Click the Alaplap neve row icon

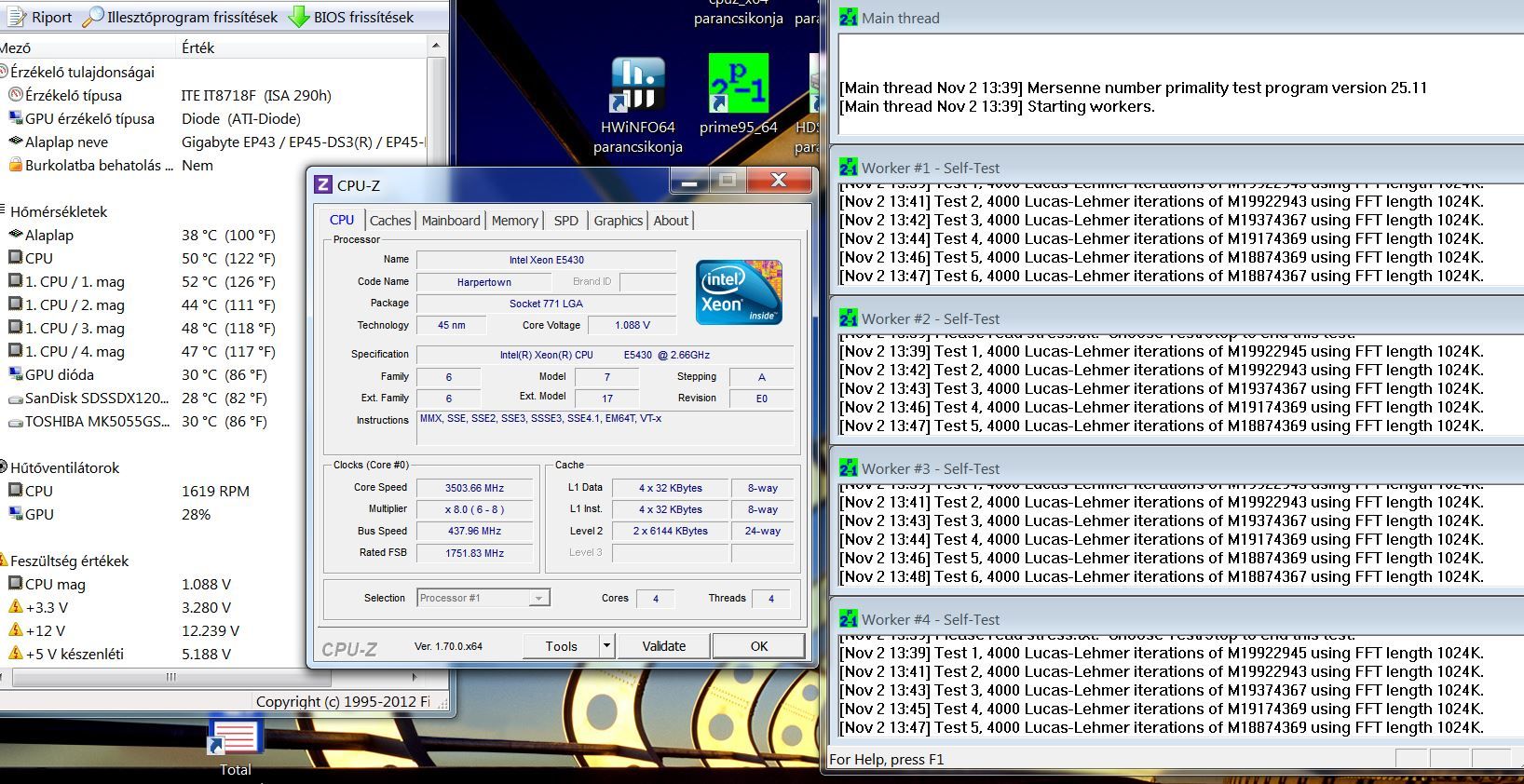[x=15, y=142]
